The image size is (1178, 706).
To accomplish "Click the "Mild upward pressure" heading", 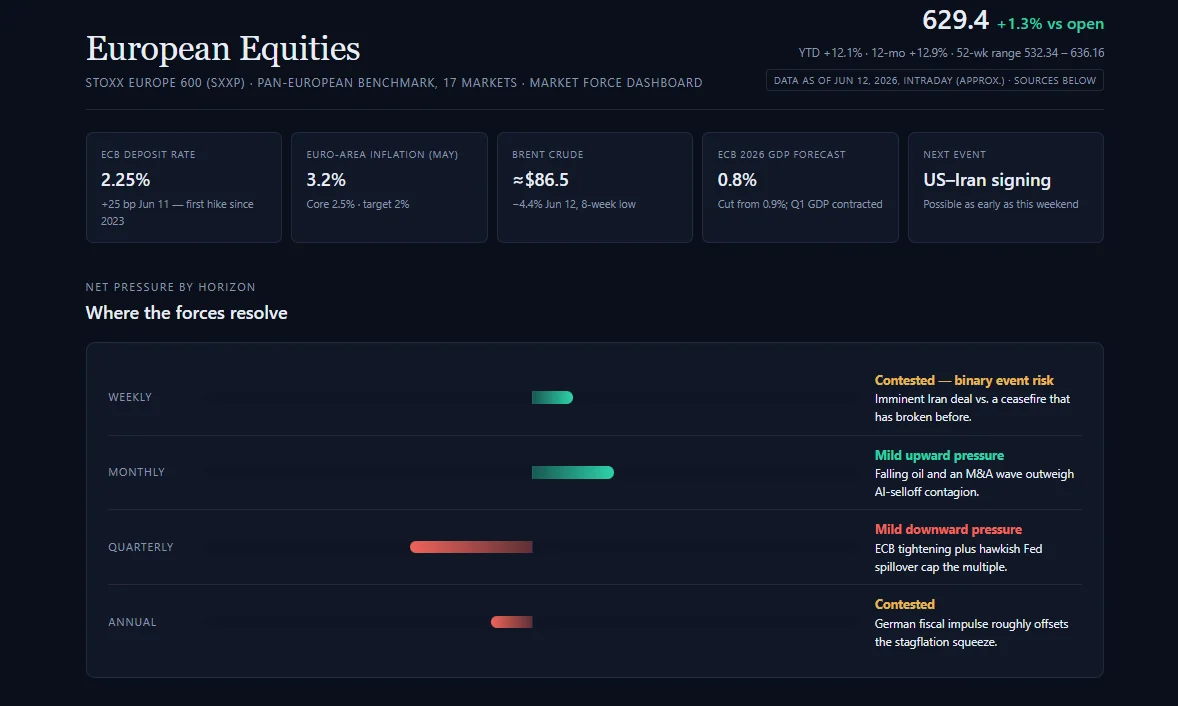I will (939, 455).
